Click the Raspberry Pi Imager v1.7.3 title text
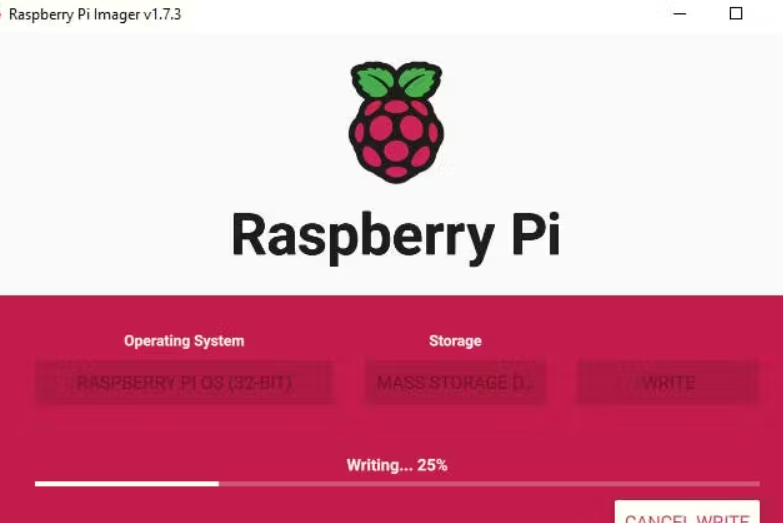 click(x=95, y=14)
